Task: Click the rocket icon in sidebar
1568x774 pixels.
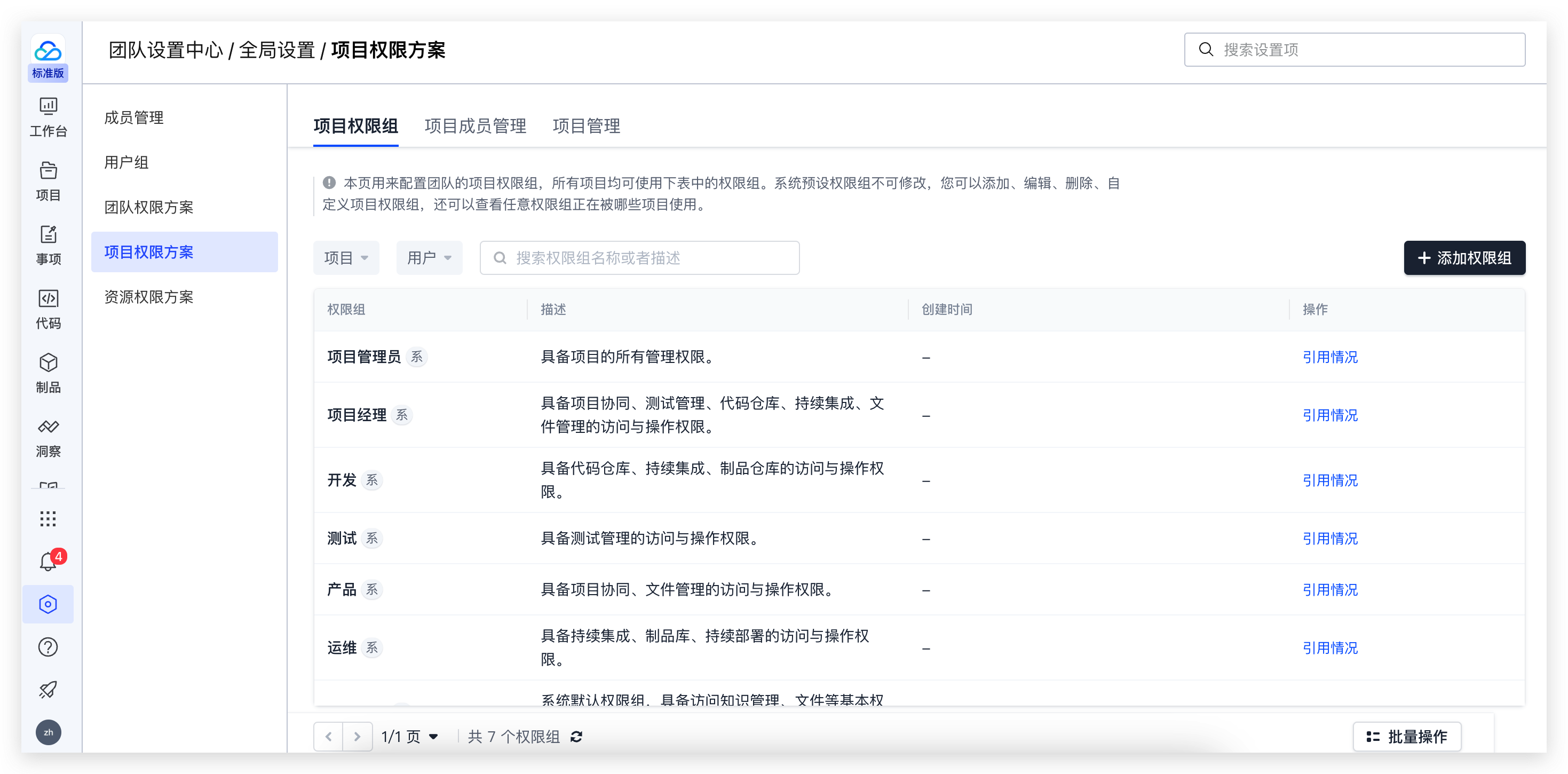Action: coord(48,689)
